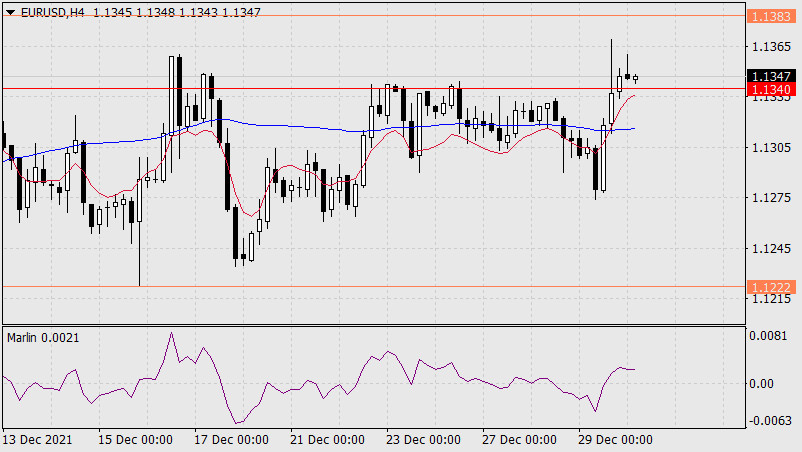Open the chart menu triangle beside EURUSD,H4

point(10,12)
